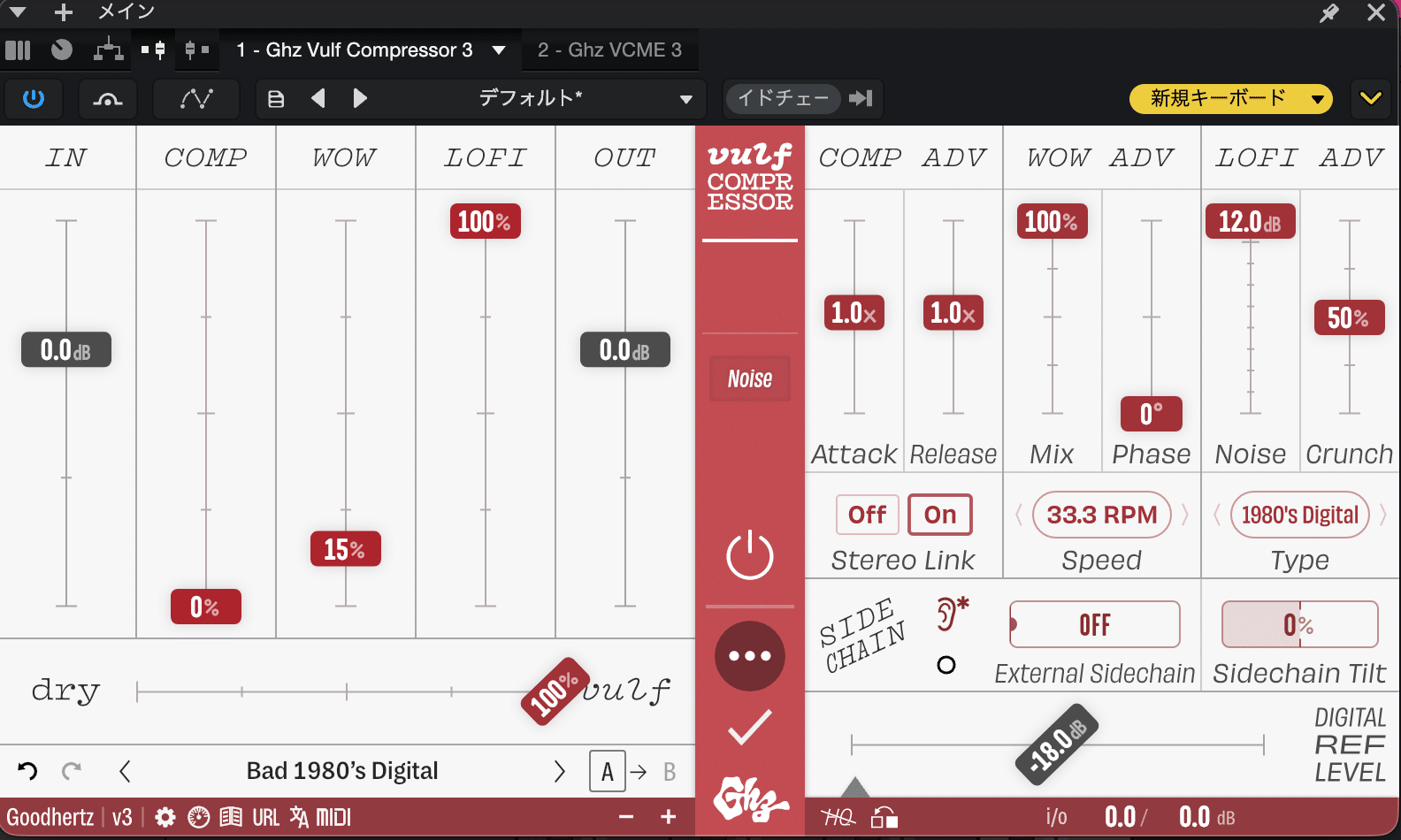The image size is (1401, 840).
Task: Click the Crunch 50% slider handle
Action: point(1350,317)
